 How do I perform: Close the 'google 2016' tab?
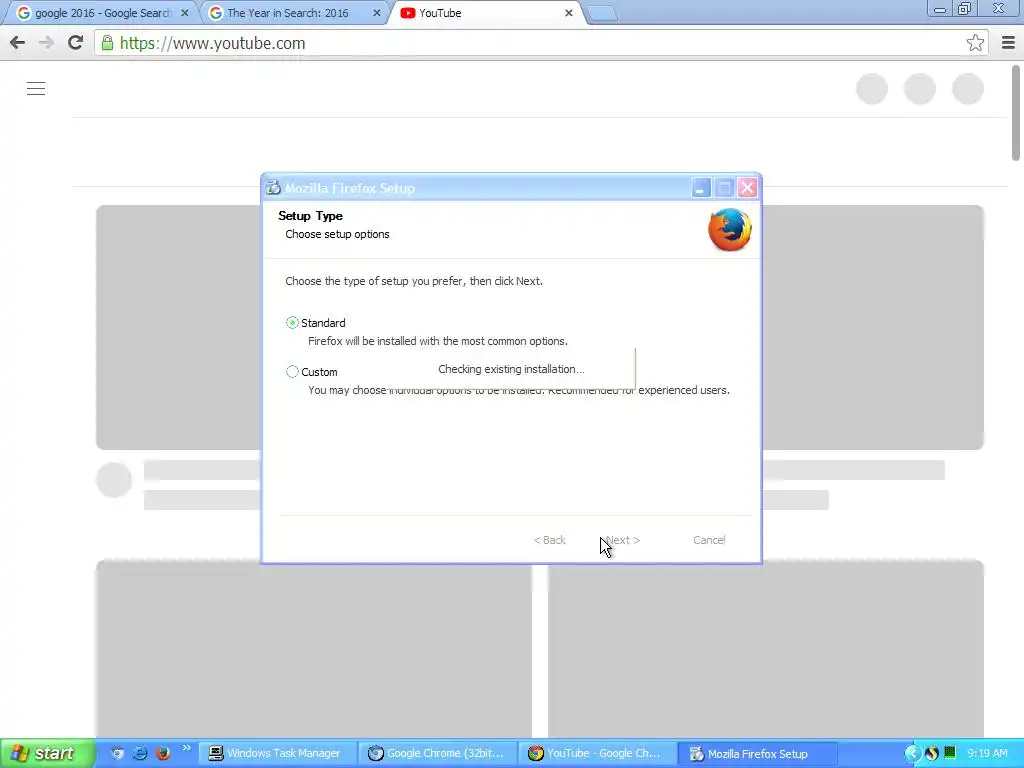[185, 13]
